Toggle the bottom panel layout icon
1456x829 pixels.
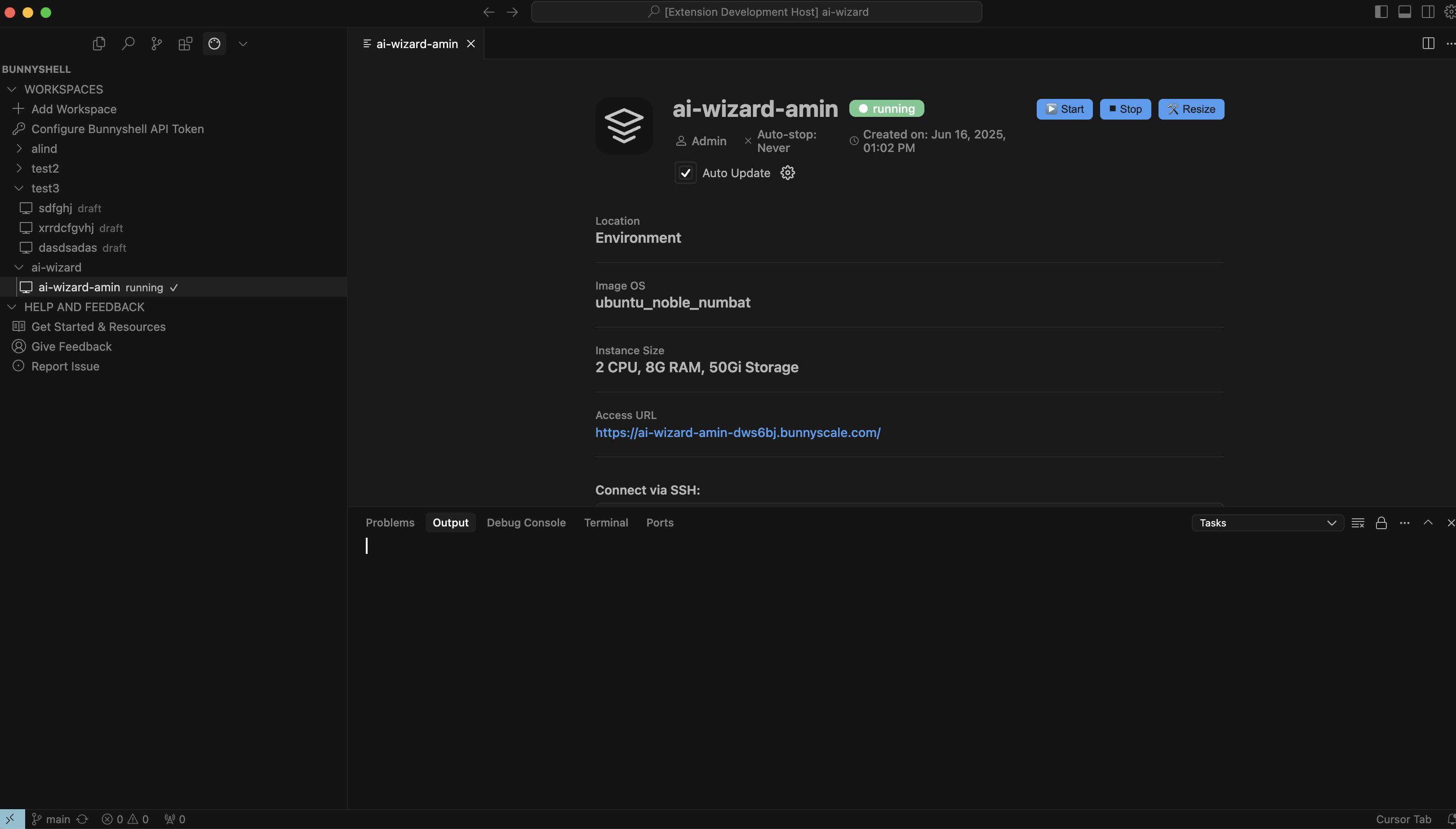coord(1404,12)
